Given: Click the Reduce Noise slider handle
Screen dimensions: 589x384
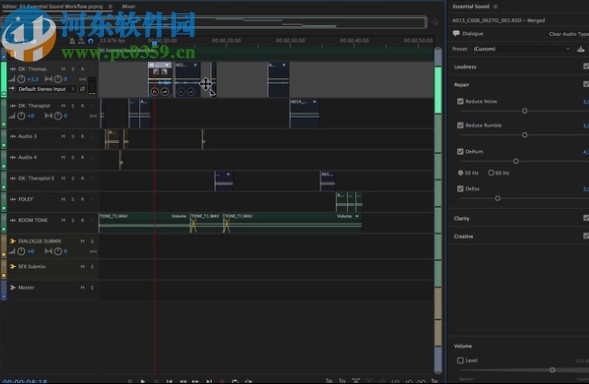Looking at the screenshot, I should (525, 111).
